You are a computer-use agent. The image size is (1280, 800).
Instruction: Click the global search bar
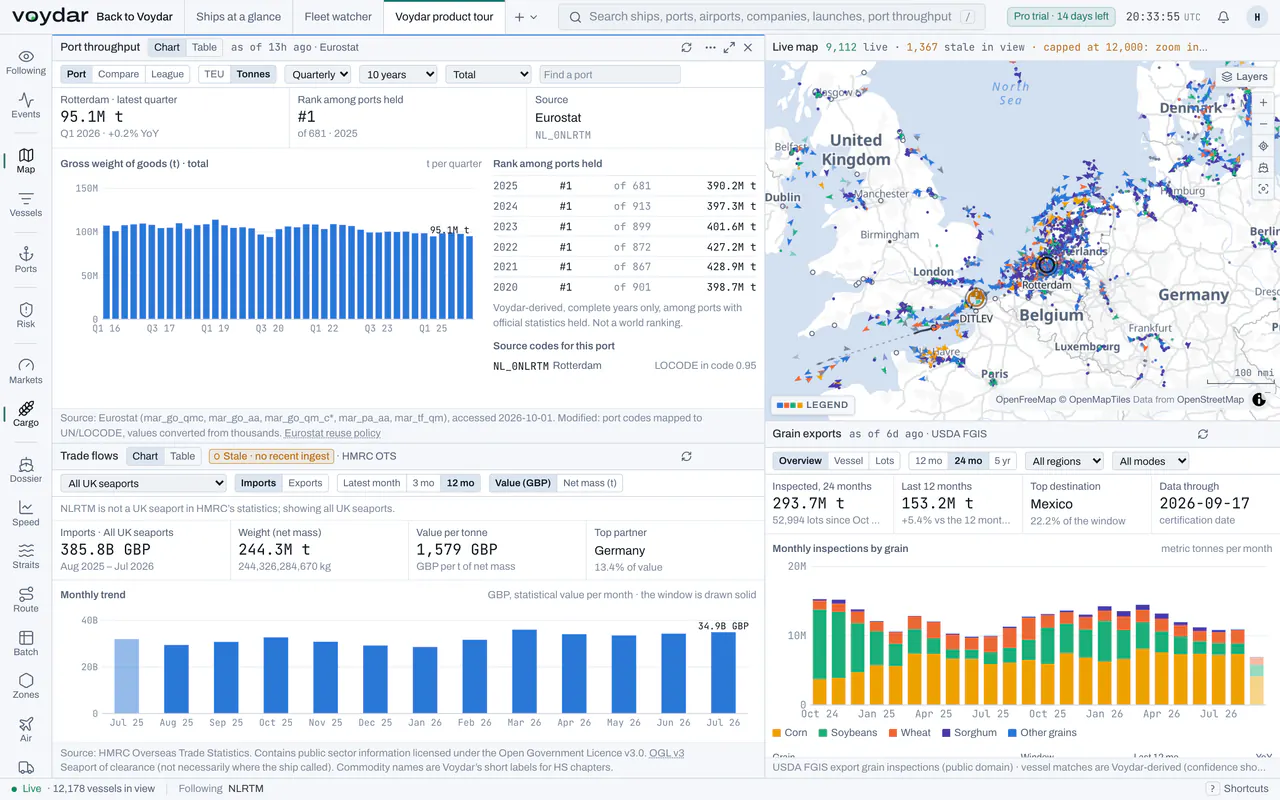point(771,17)
